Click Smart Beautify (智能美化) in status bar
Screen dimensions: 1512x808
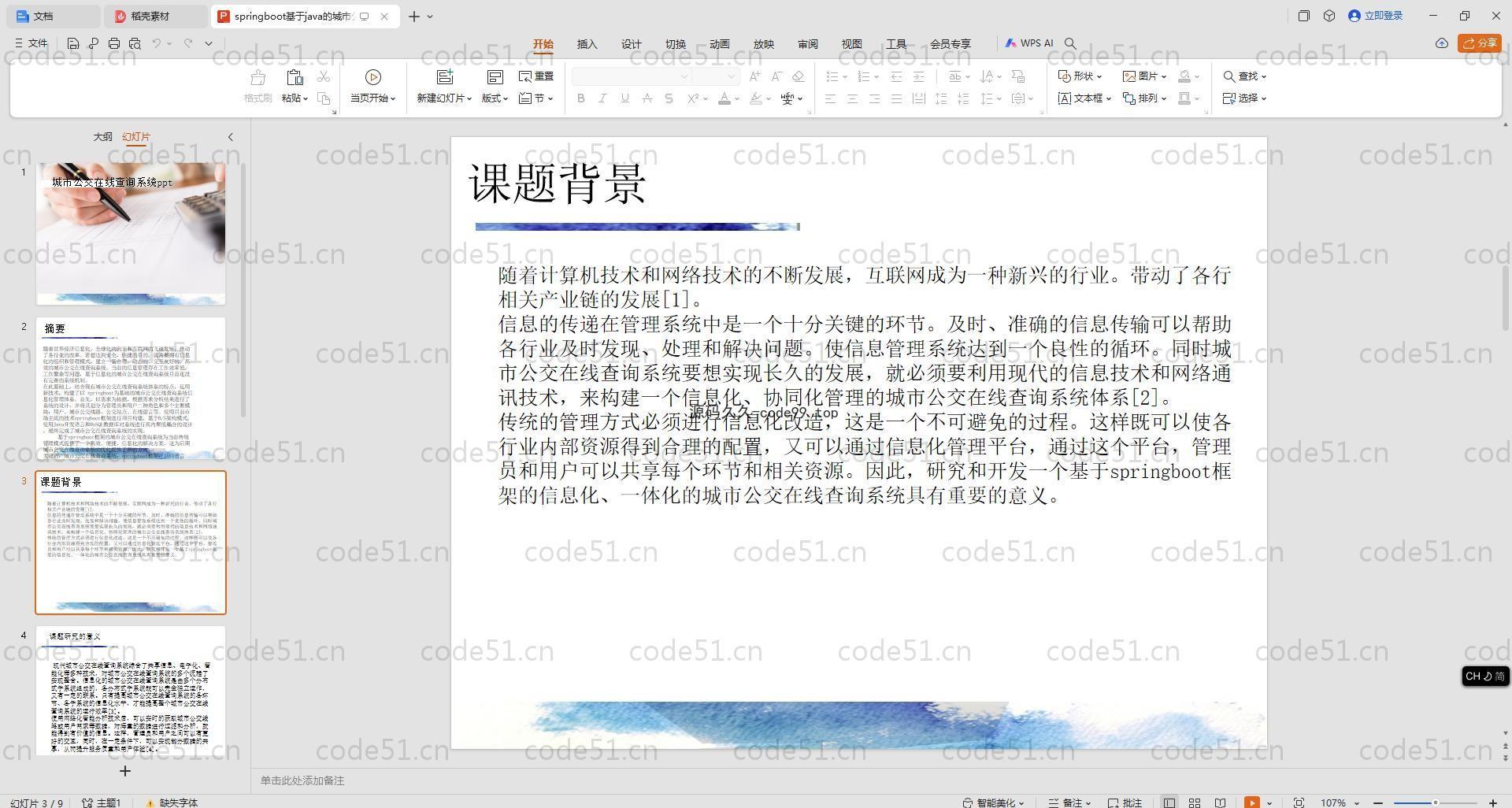(x=993, y=802)
